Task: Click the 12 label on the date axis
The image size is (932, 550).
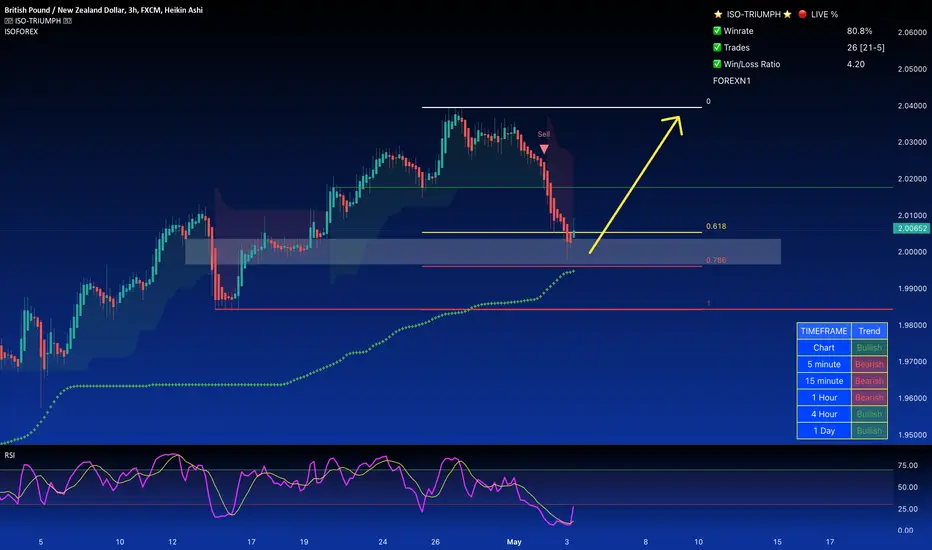Action: coord(172,542)
